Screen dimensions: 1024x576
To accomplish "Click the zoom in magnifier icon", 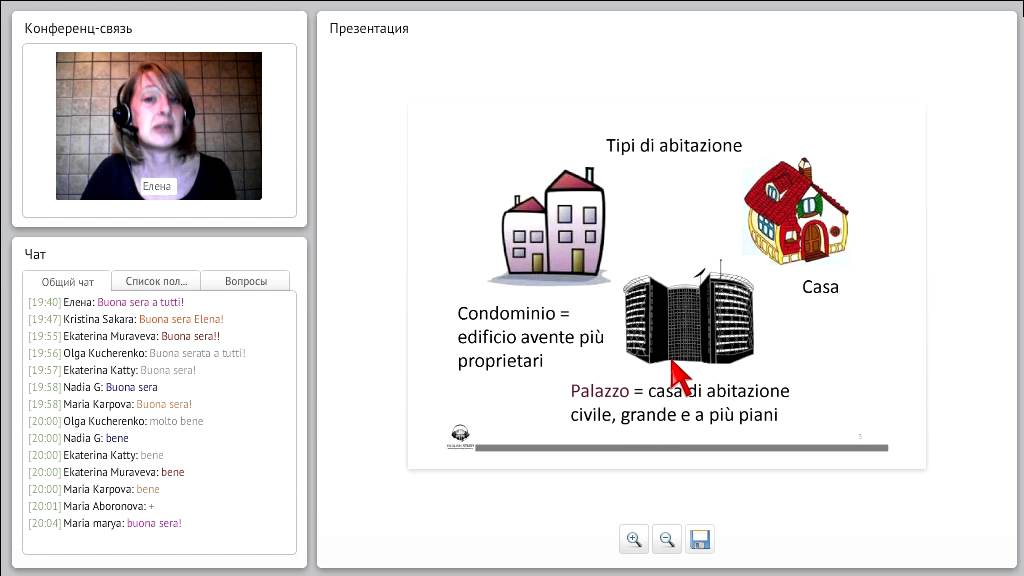I will pos(633,539).
